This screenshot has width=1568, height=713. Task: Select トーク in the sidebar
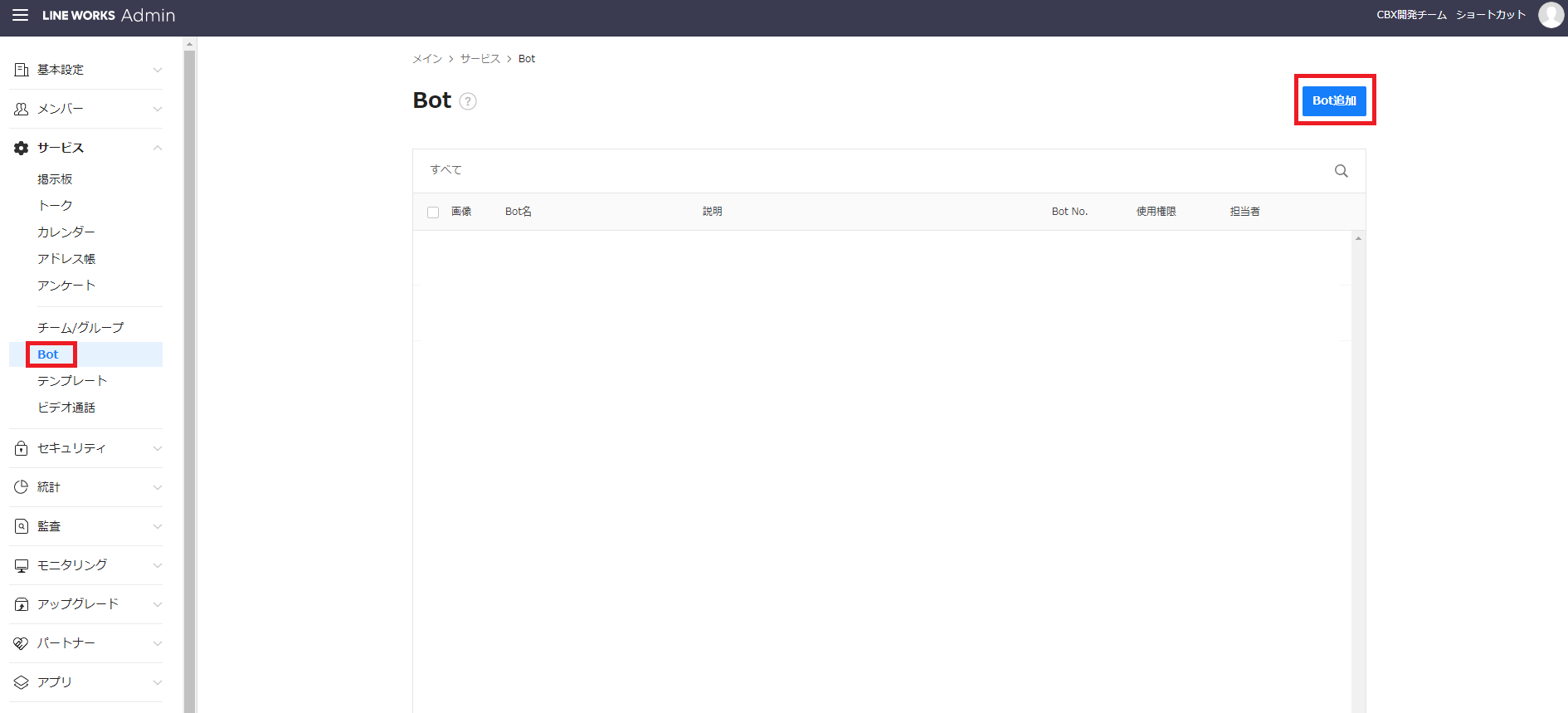click(55, 205)
